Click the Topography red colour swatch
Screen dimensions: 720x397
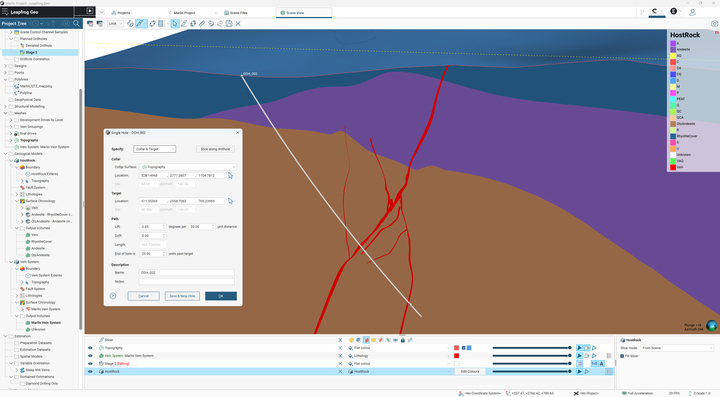(456, 348)
